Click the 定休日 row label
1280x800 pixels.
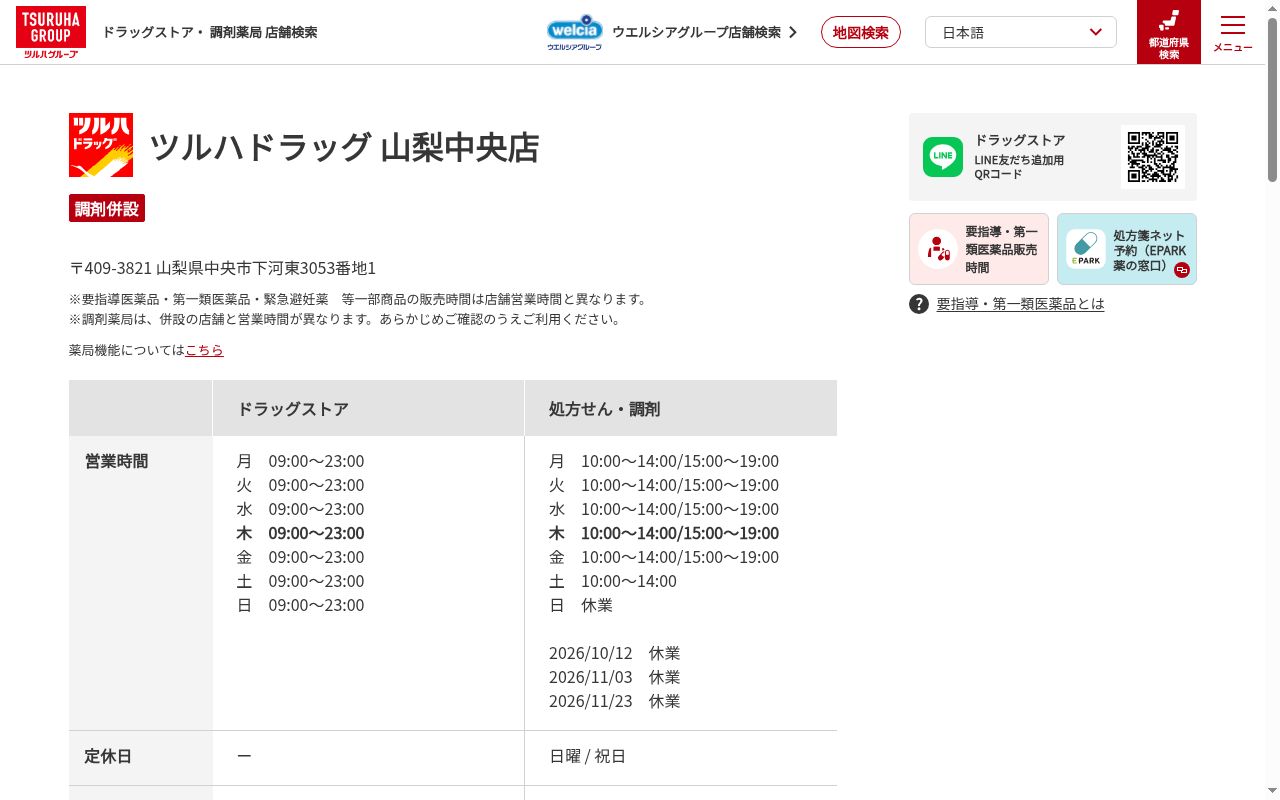click(108, 756)
